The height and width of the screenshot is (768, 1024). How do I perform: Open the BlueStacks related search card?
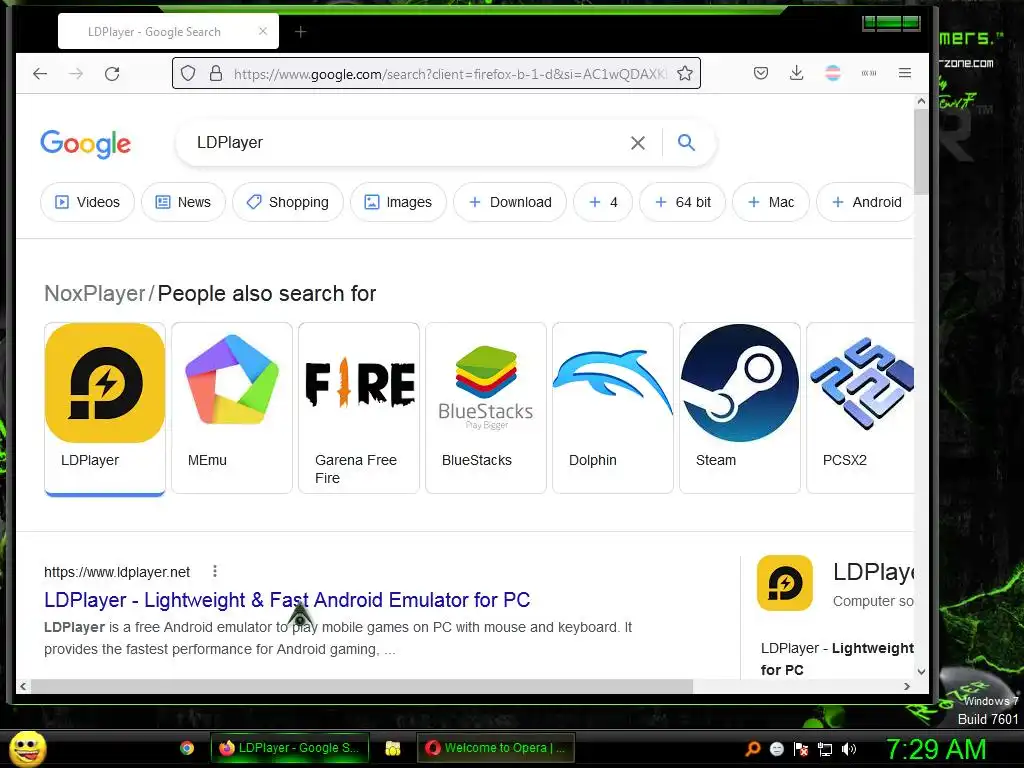486,408
